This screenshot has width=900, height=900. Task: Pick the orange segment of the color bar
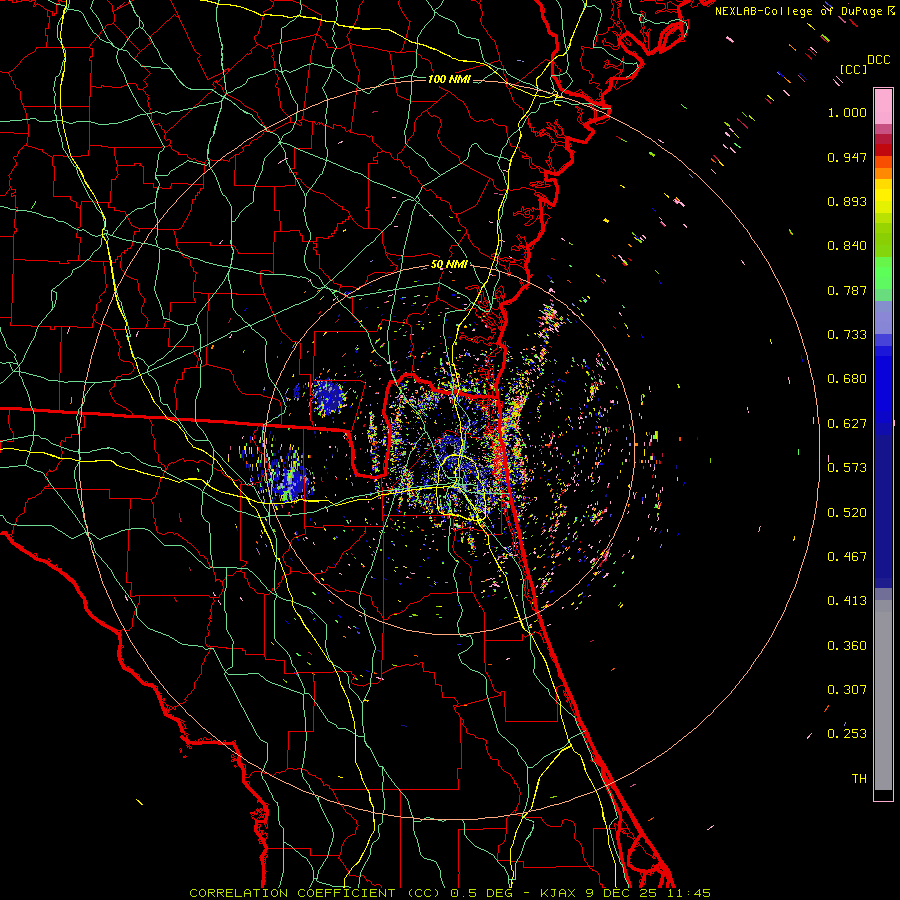(883, 173)
